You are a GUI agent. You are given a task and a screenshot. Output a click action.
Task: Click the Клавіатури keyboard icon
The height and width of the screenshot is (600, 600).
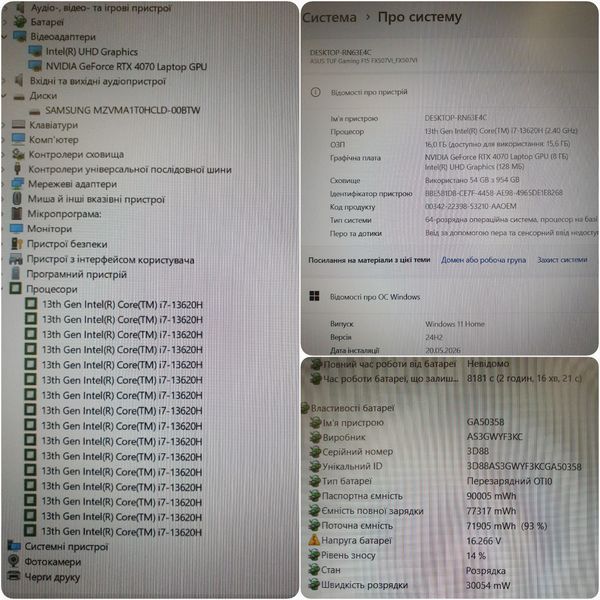(18, 125)
